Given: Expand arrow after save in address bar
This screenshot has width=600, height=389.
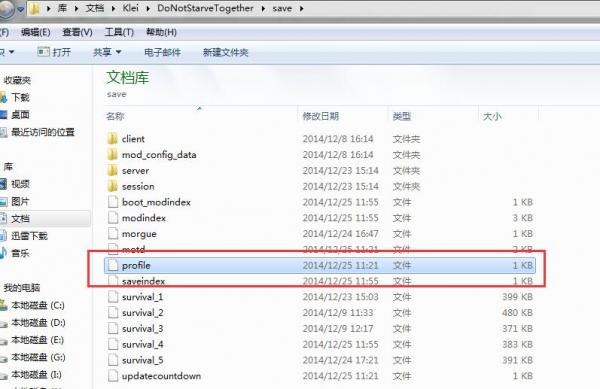Looking at the screenshot, I should (x=302, y=8).
